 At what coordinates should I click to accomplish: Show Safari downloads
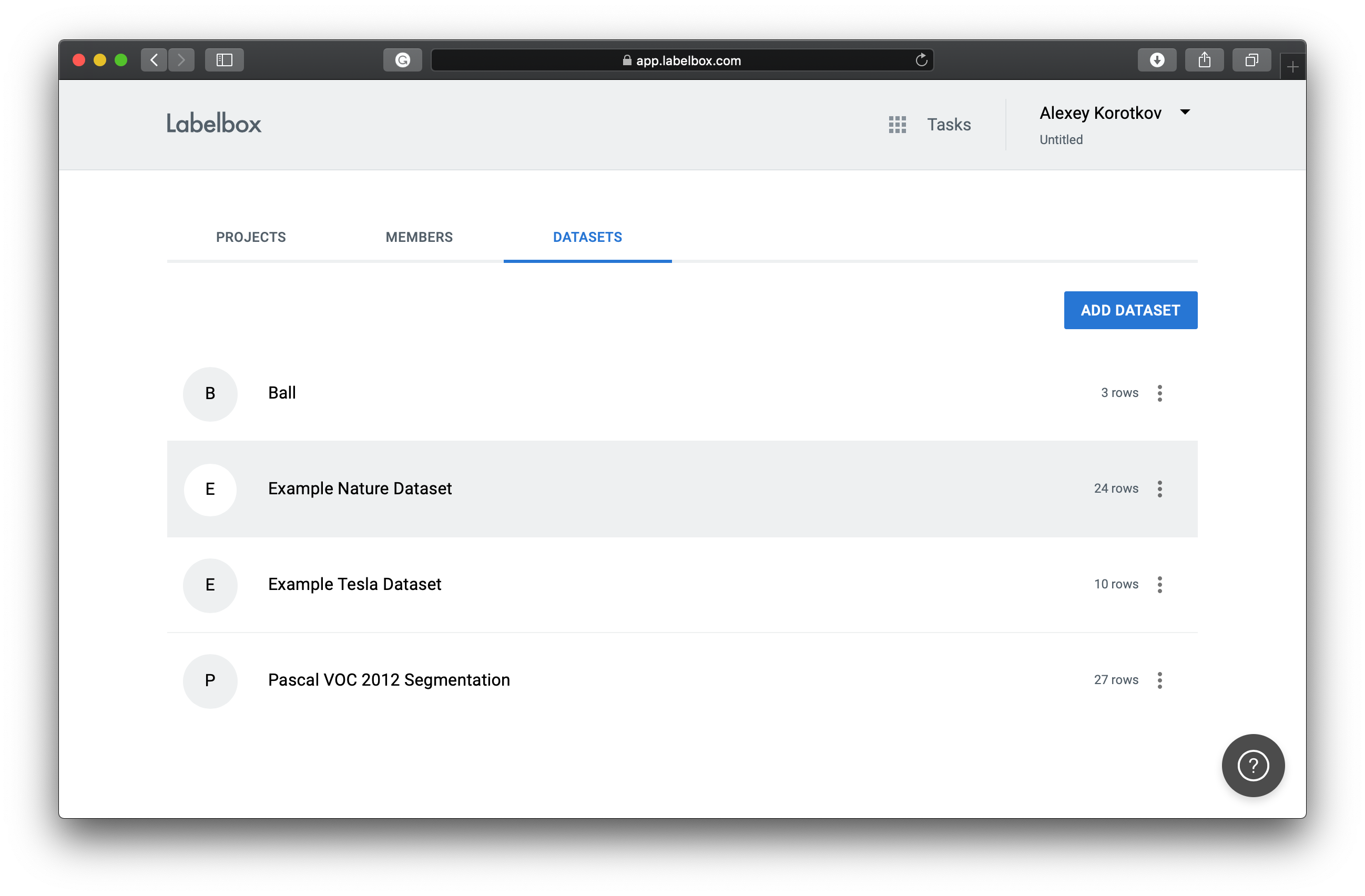click(1156, 60)
